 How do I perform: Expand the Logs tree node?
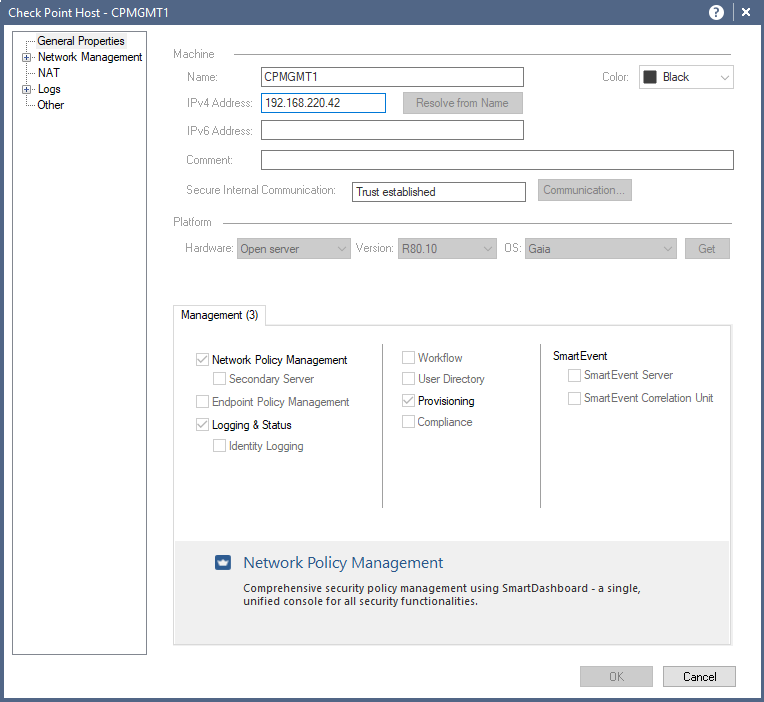point(26,89)
